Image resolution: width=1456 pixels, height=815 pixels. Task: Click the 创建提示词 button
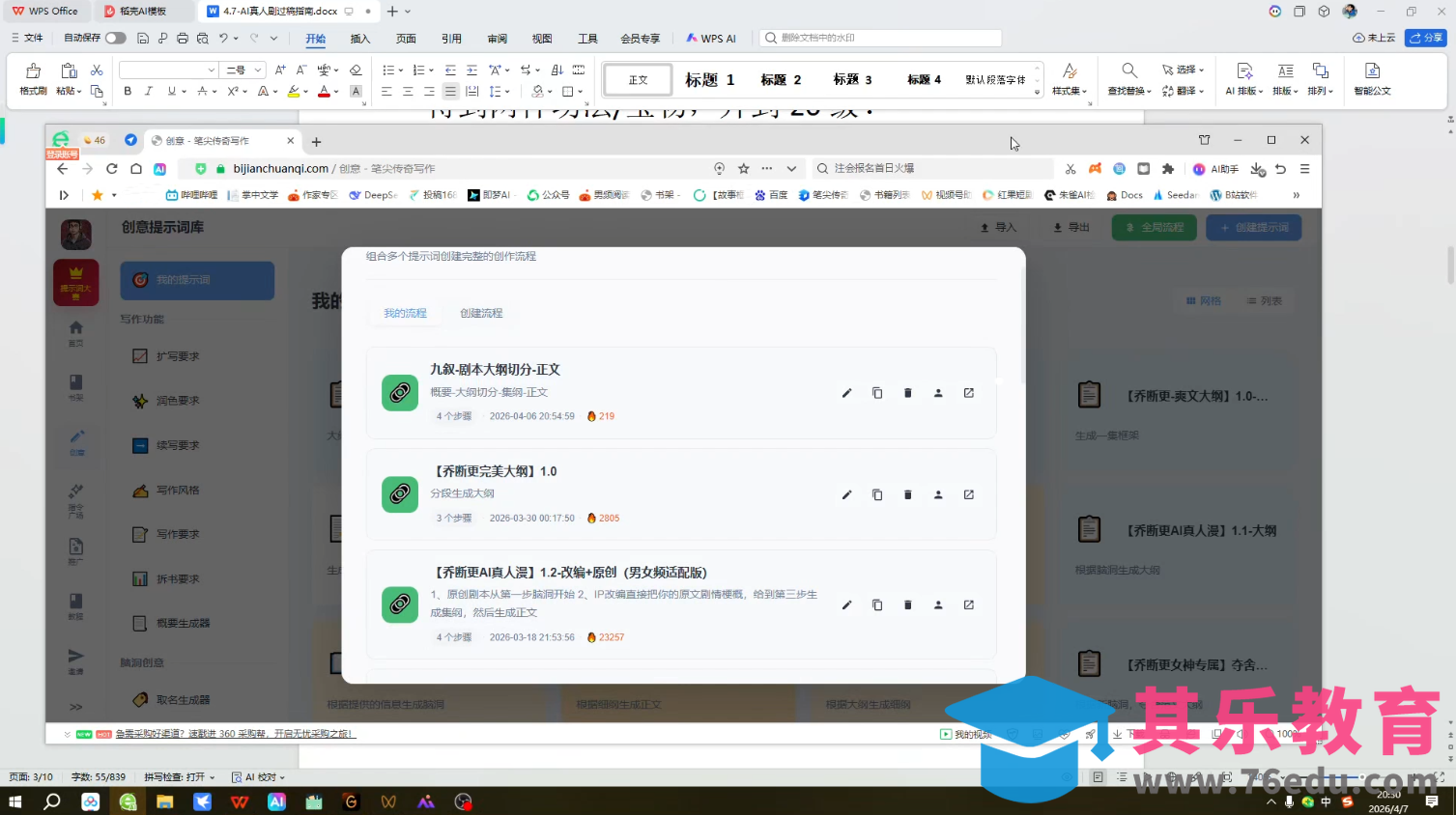pyautogui.click(x=1253, y=227)
